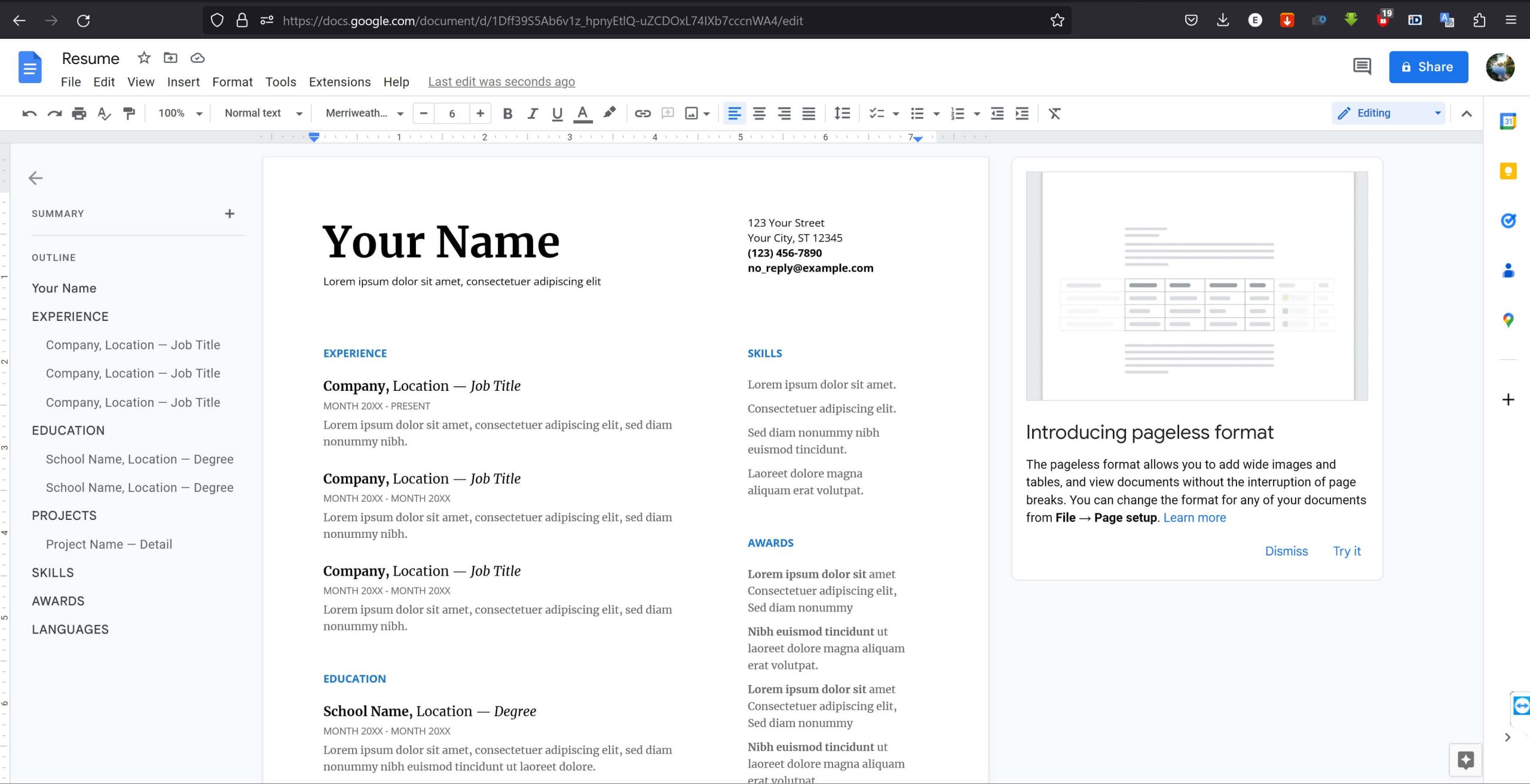Hide the menus with collapse arrow
This screenshot has width=1530, height=784.
pos(1467,114)
